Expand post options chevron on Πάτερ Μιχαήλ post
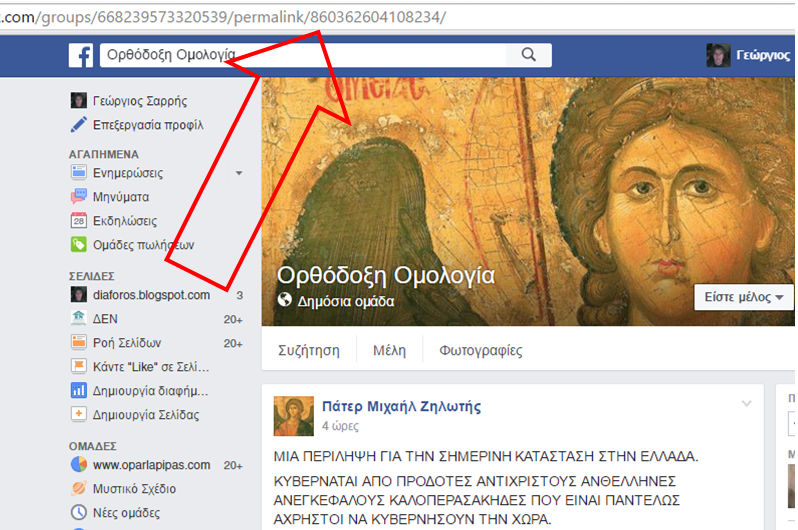798x530 pixels. tap(746, 404)
